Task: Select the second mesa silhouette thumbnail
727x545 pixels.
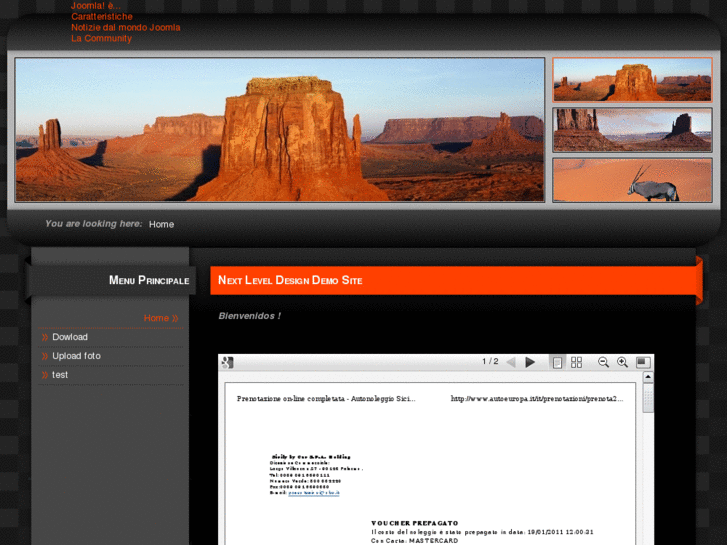Action: pyautogui.click(x=632, y=130)
